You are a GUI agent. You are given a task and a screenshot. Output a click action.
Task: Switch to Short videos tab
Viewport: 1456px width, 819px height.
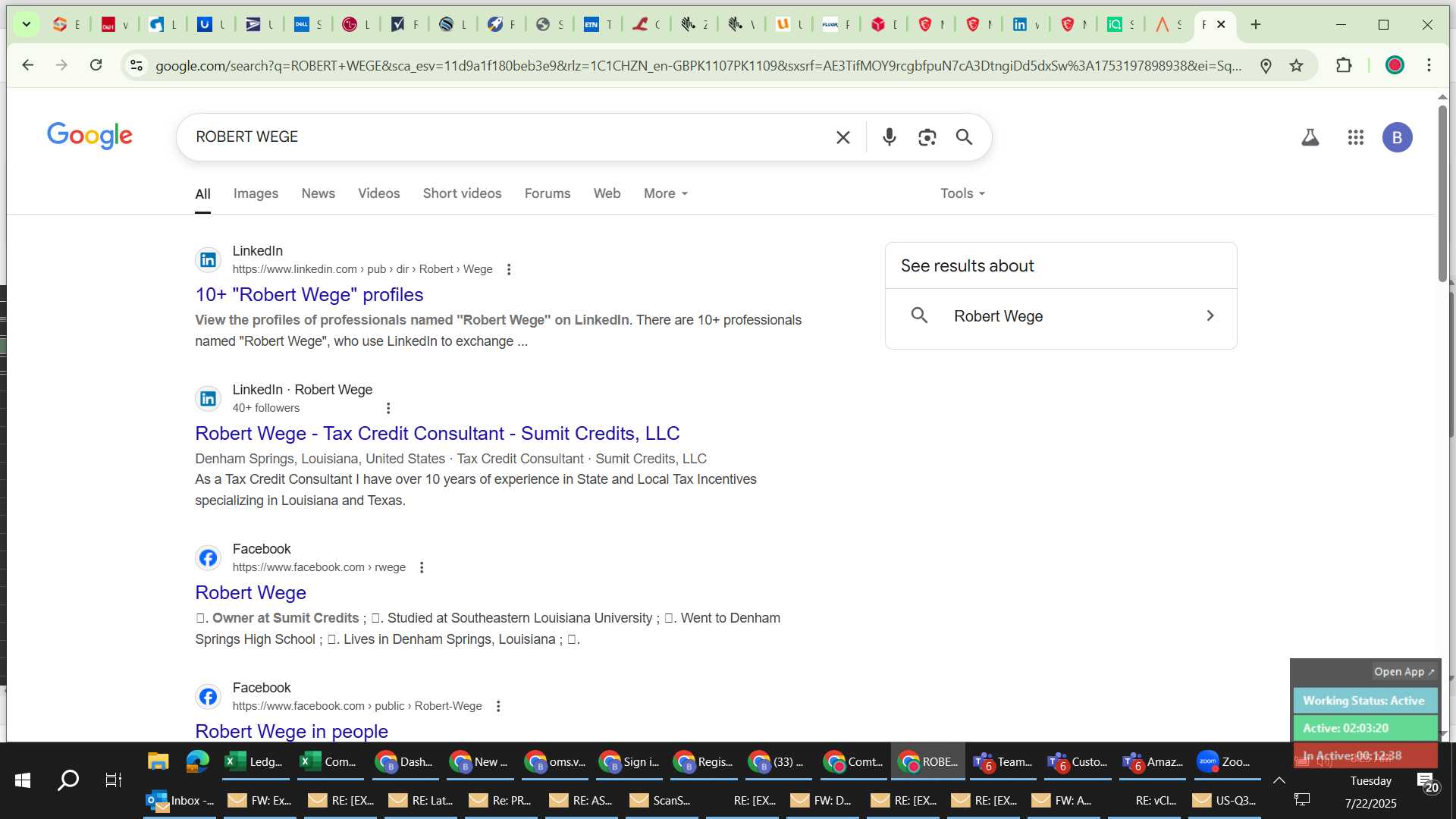[462, 193]
